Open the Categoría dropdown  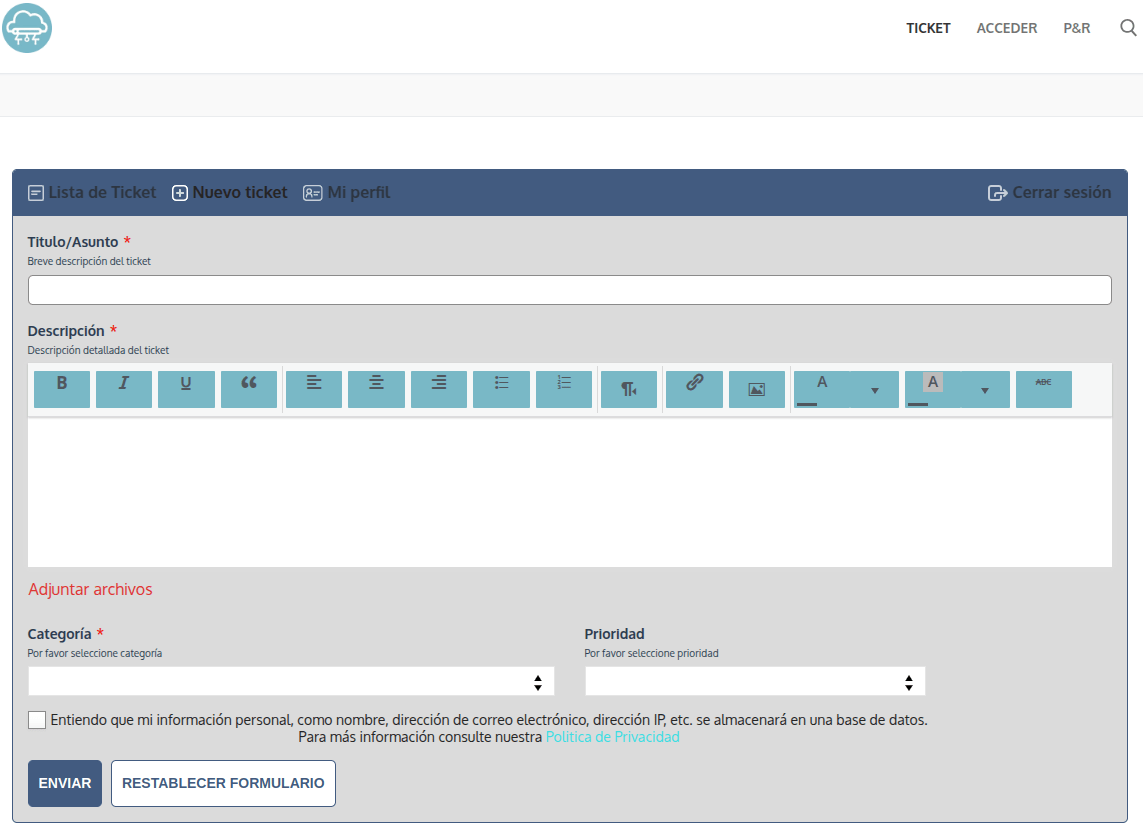(x=291, y=682)
